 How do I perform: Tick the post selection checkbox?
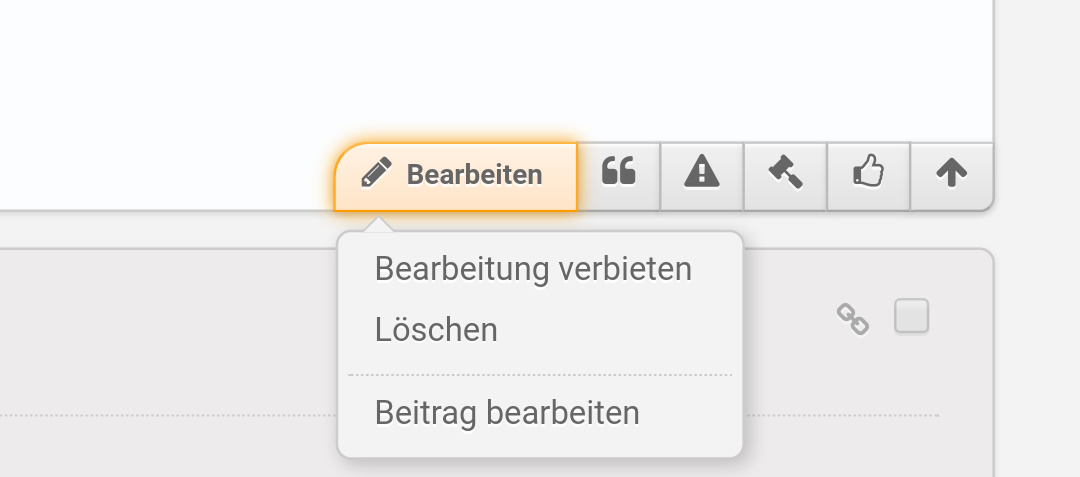coord(911,316)
